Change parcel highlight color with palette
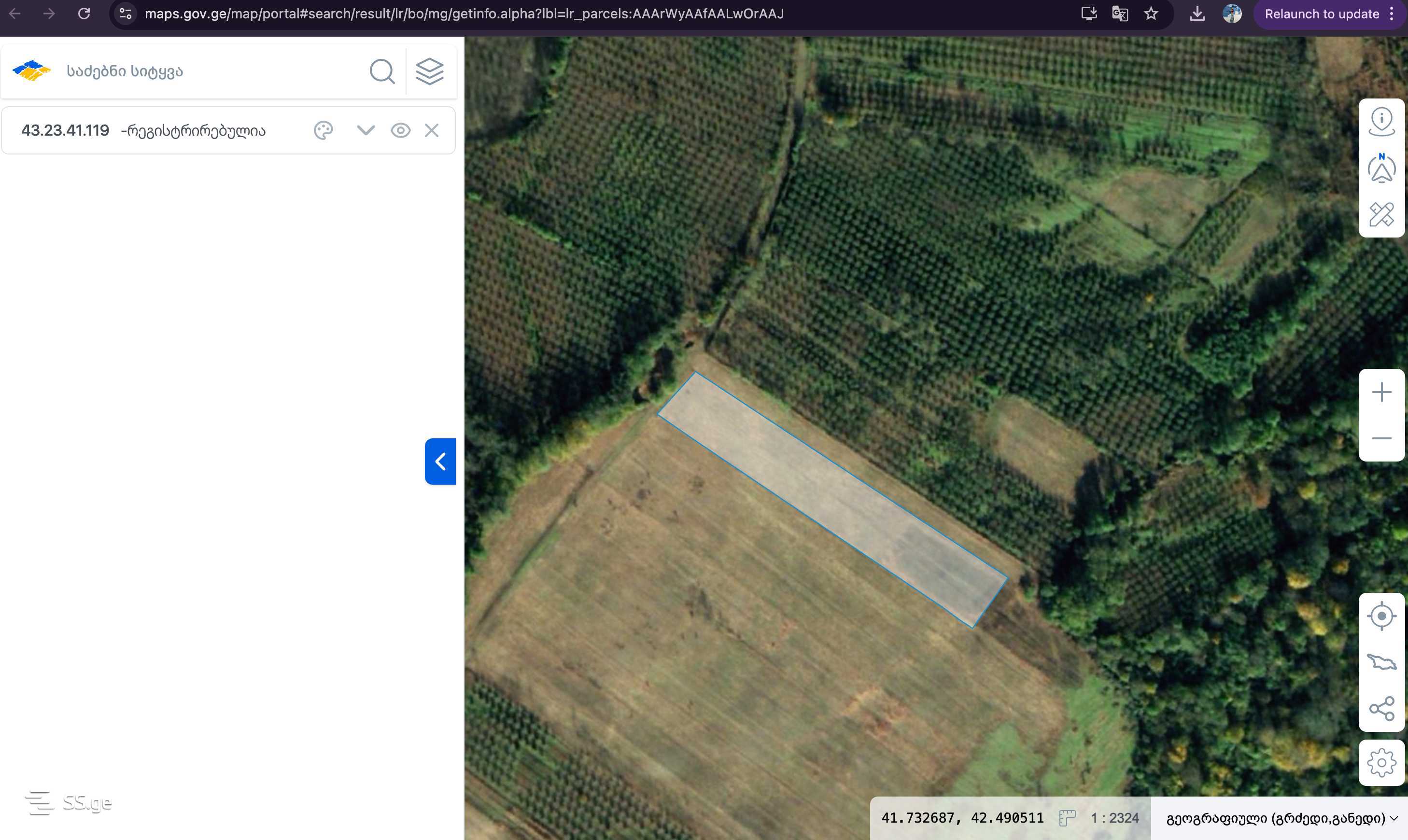Image resolution: width=1408 pixels, height=840 pixels. point(323,131)
